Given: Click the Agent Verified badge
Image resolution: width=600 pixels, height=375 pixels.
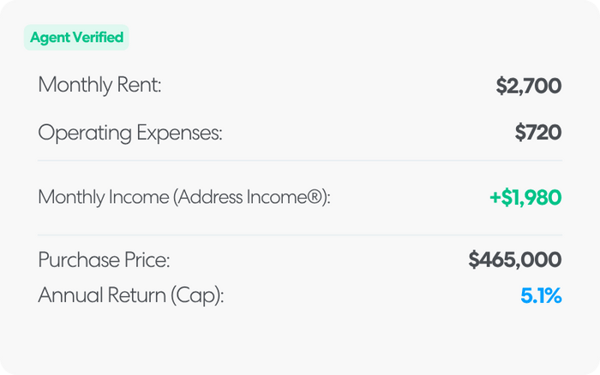Looking at the screenshot, I should tap(77, 38).
